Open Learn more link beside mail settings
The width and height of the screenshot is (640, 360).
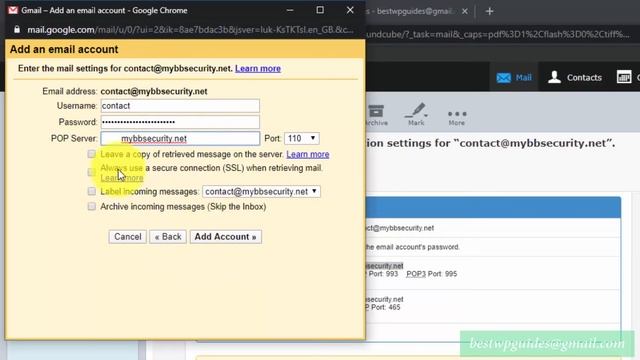pos(258,69)
